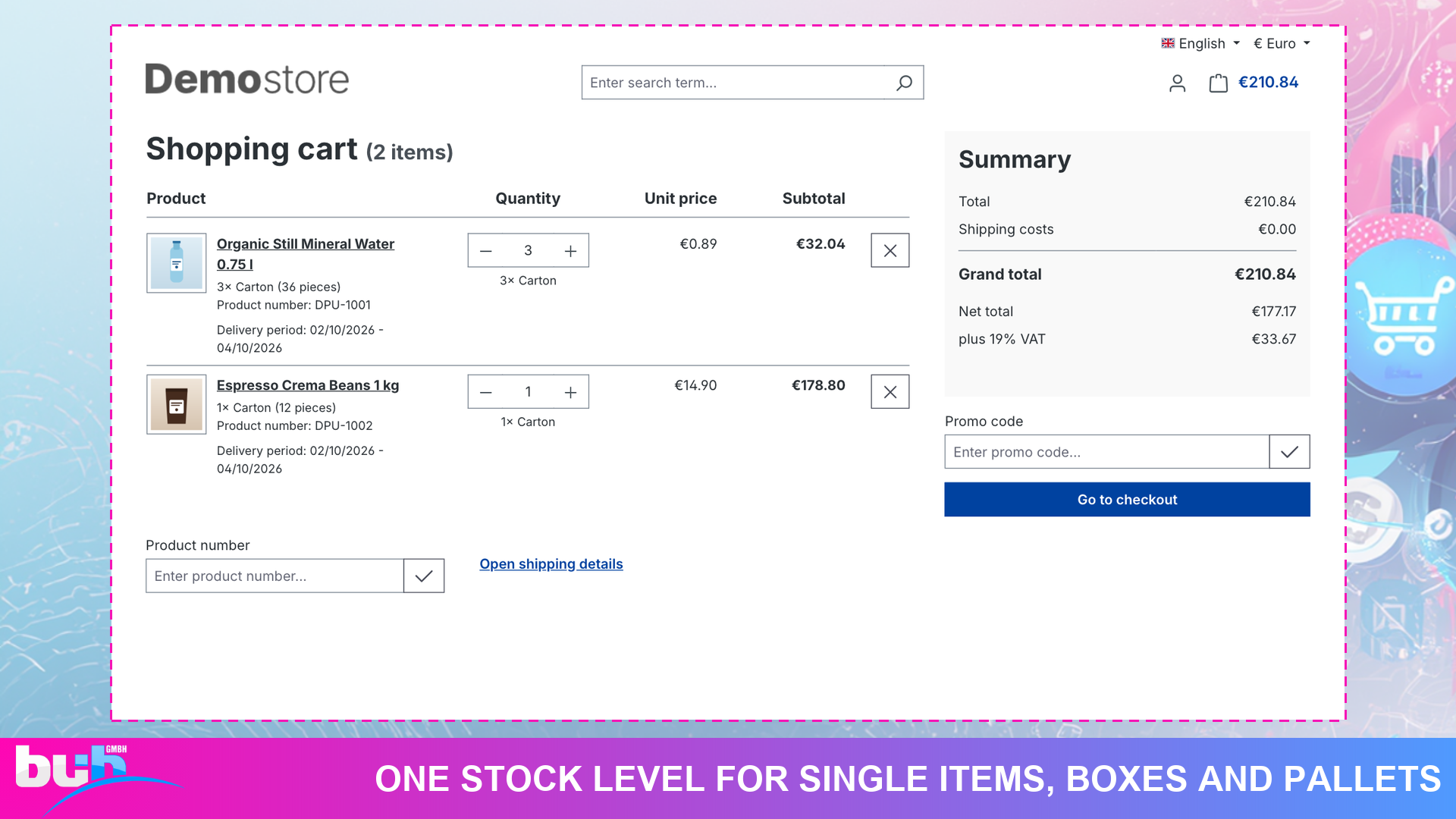
Task: Decrease quantity of Organic Still Mineral Water
Action: point(486,251)
